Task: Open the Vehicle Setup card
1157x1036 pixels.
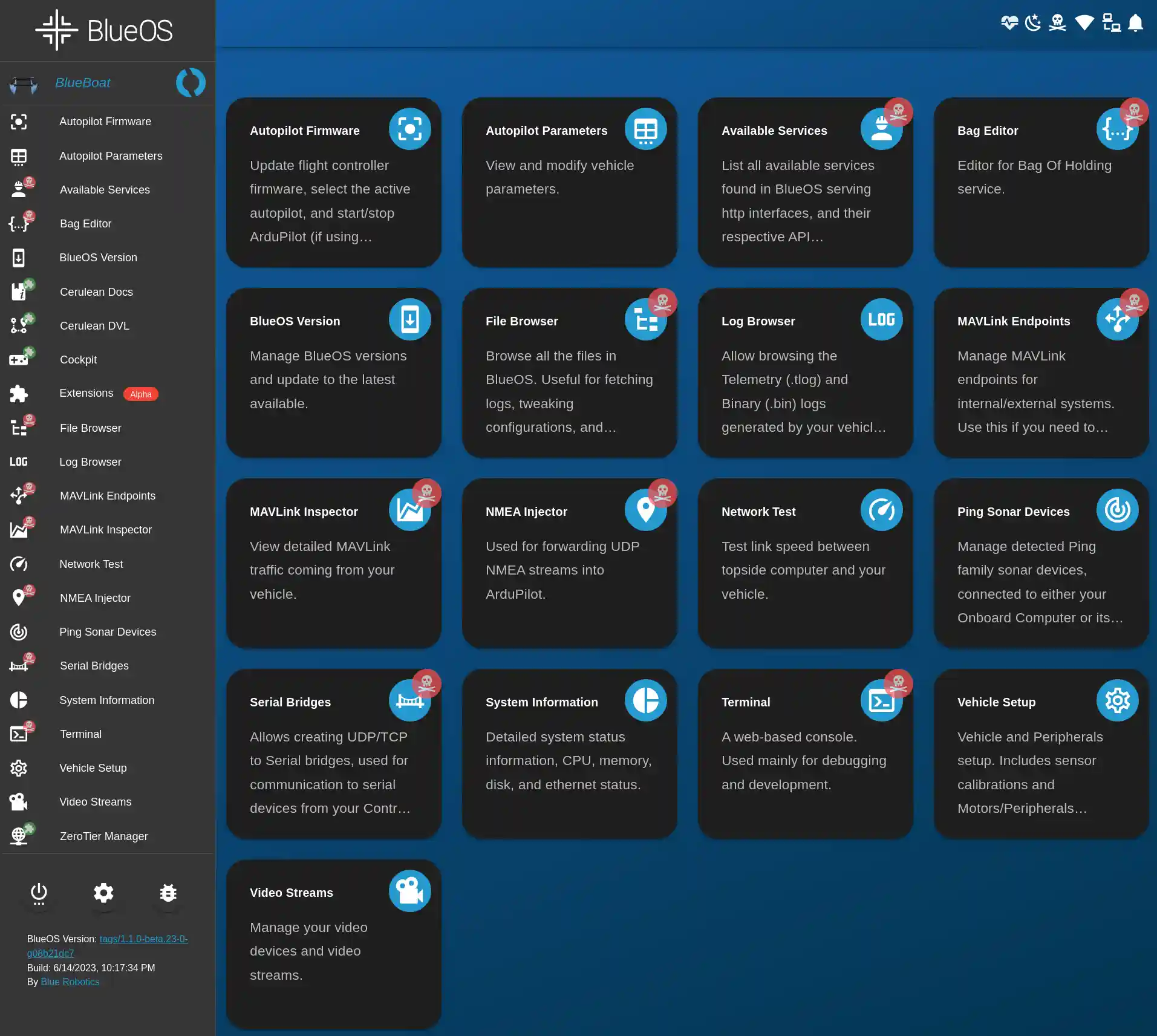Action: pyautogui.click(x=1040, y=754)
